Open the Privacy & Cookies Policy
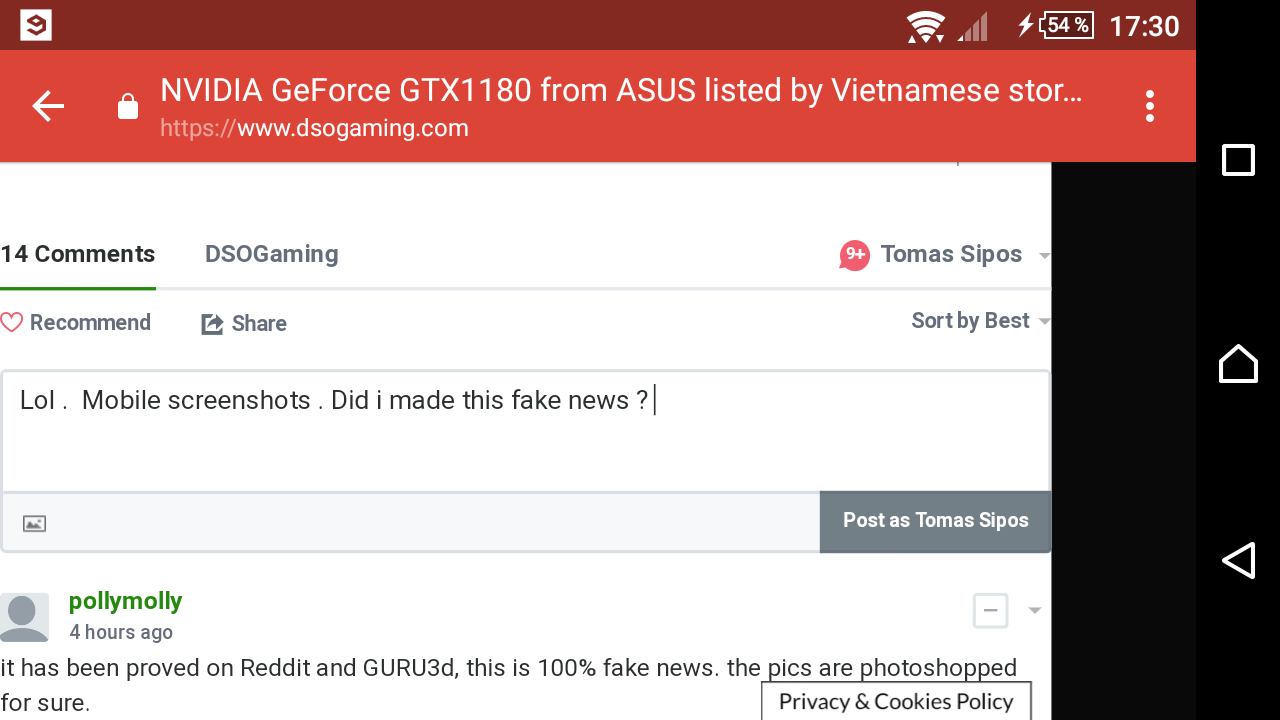 coord(896,702)
